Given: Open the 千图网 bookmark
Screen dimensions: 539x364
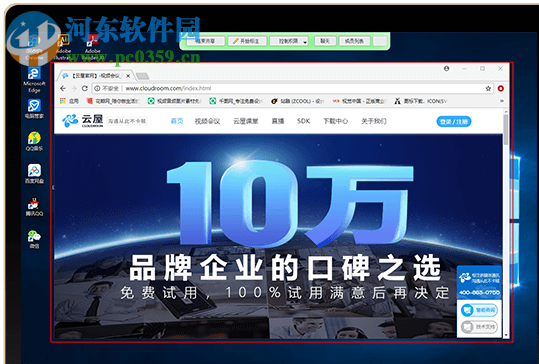Looking at the screenshot, I should pos(236,101).
